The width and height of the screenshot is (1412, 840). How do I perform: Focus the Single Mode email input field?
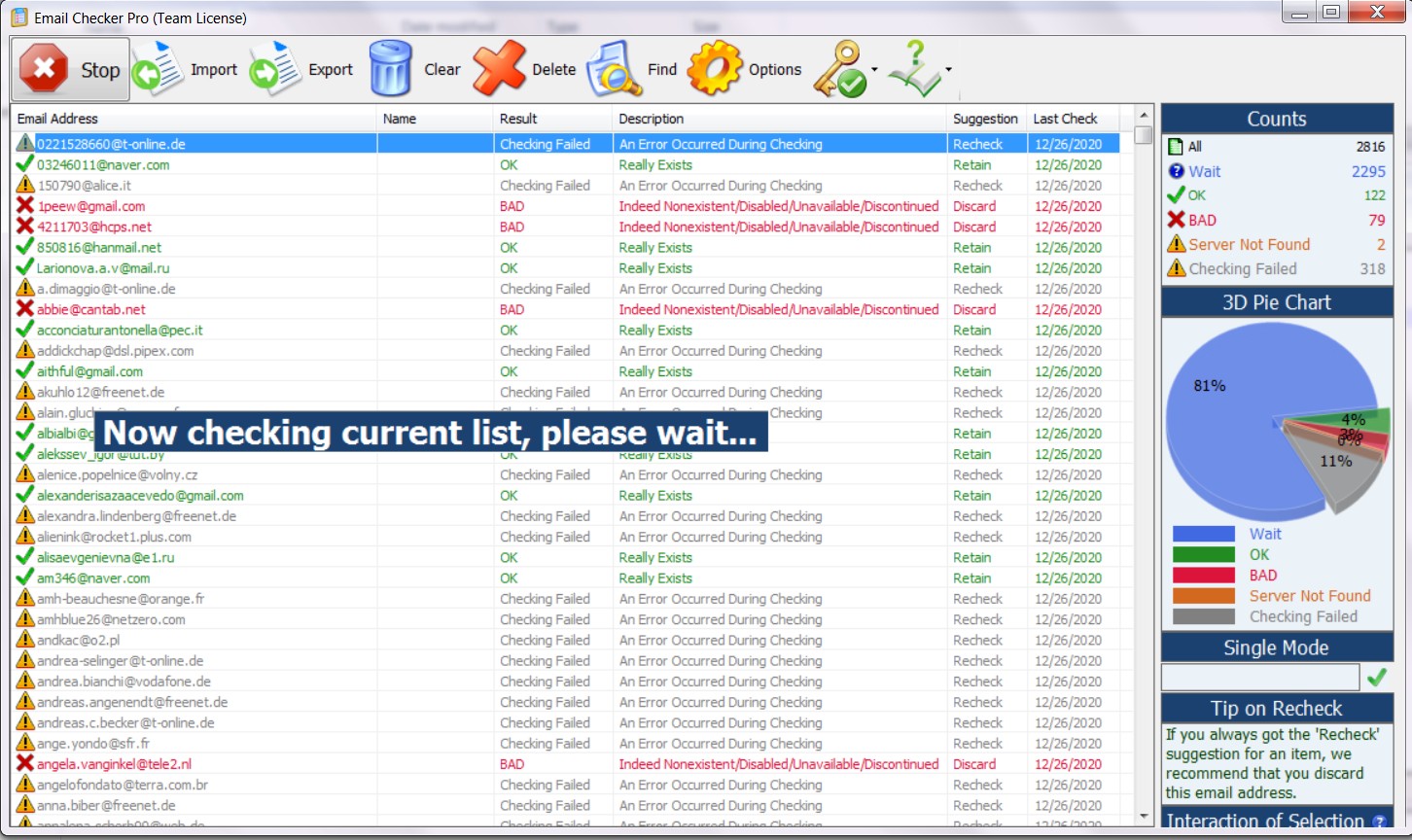point(1260,678)
